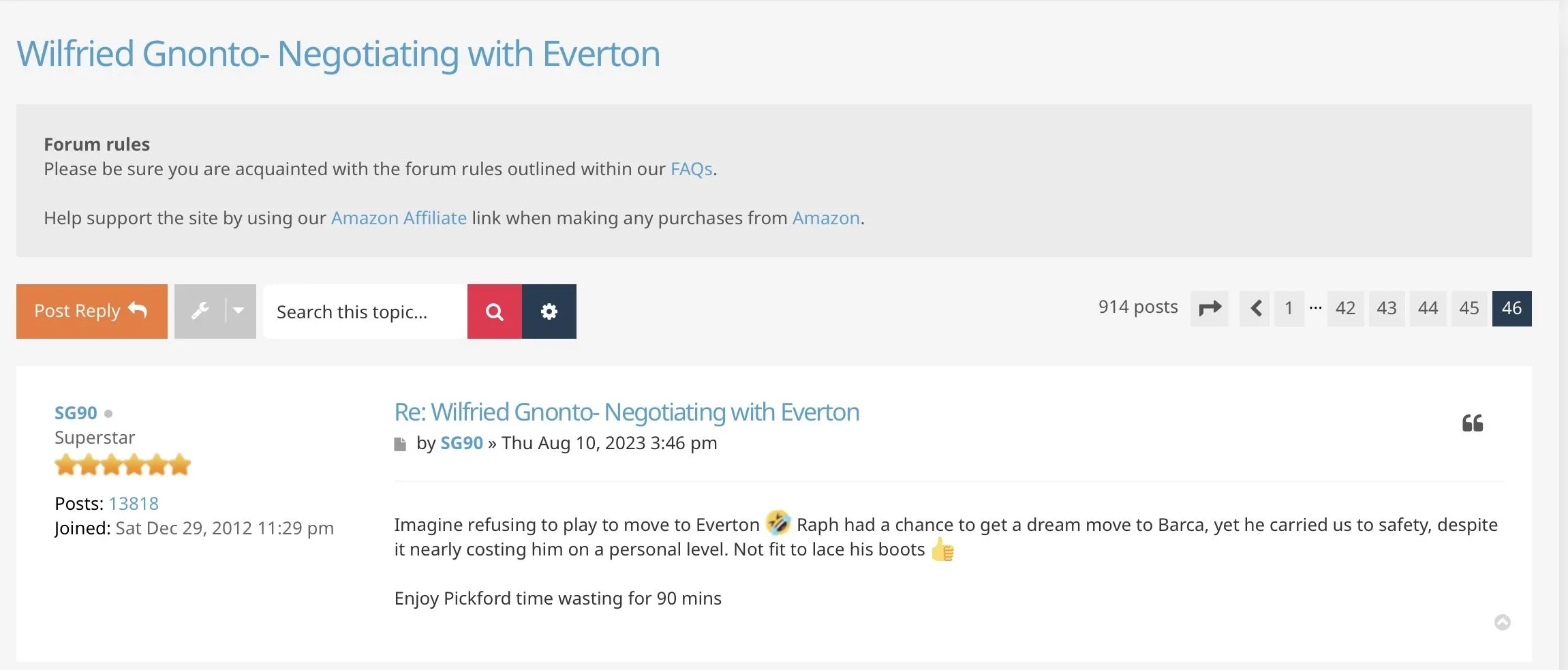1568x670 pixels.
Task: Click the scroll-to-top arrow icon
Action: click(1502, 622)
